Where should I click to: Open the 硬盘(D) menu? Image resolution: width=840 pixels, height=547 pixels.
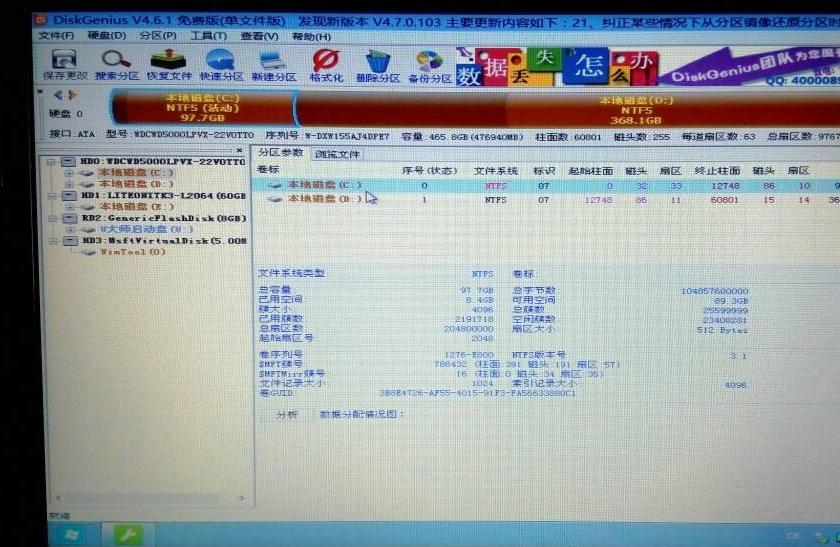click(107, 35)
